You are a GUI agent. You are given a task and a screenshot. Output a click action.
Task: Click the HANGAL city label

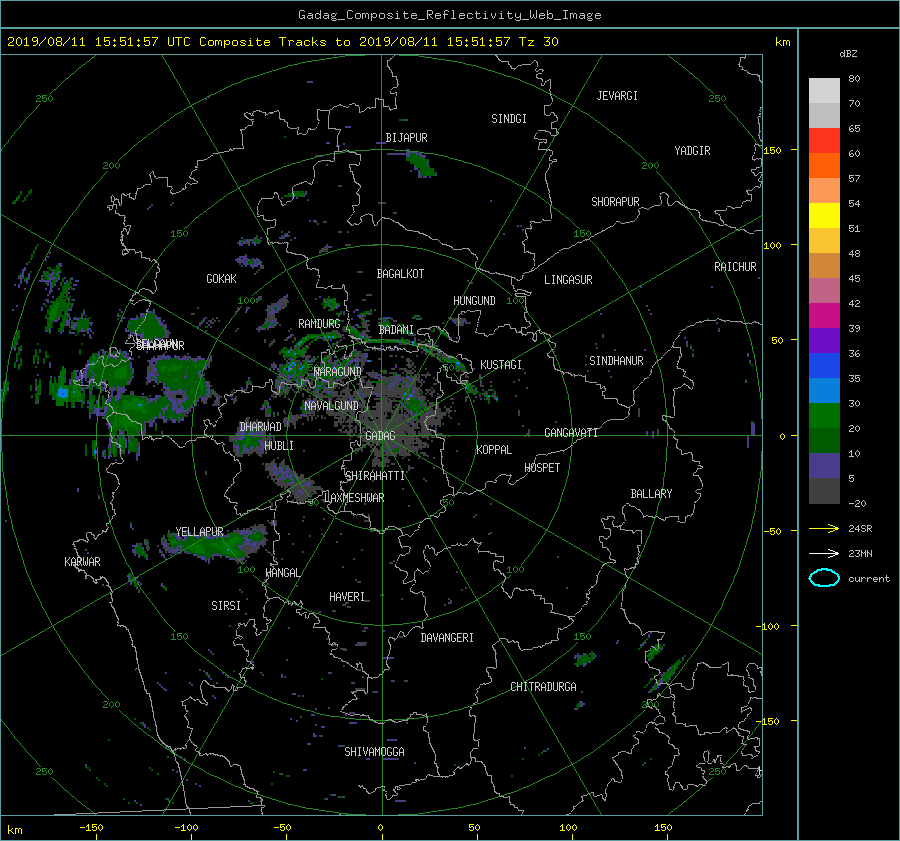coord(282,573)
